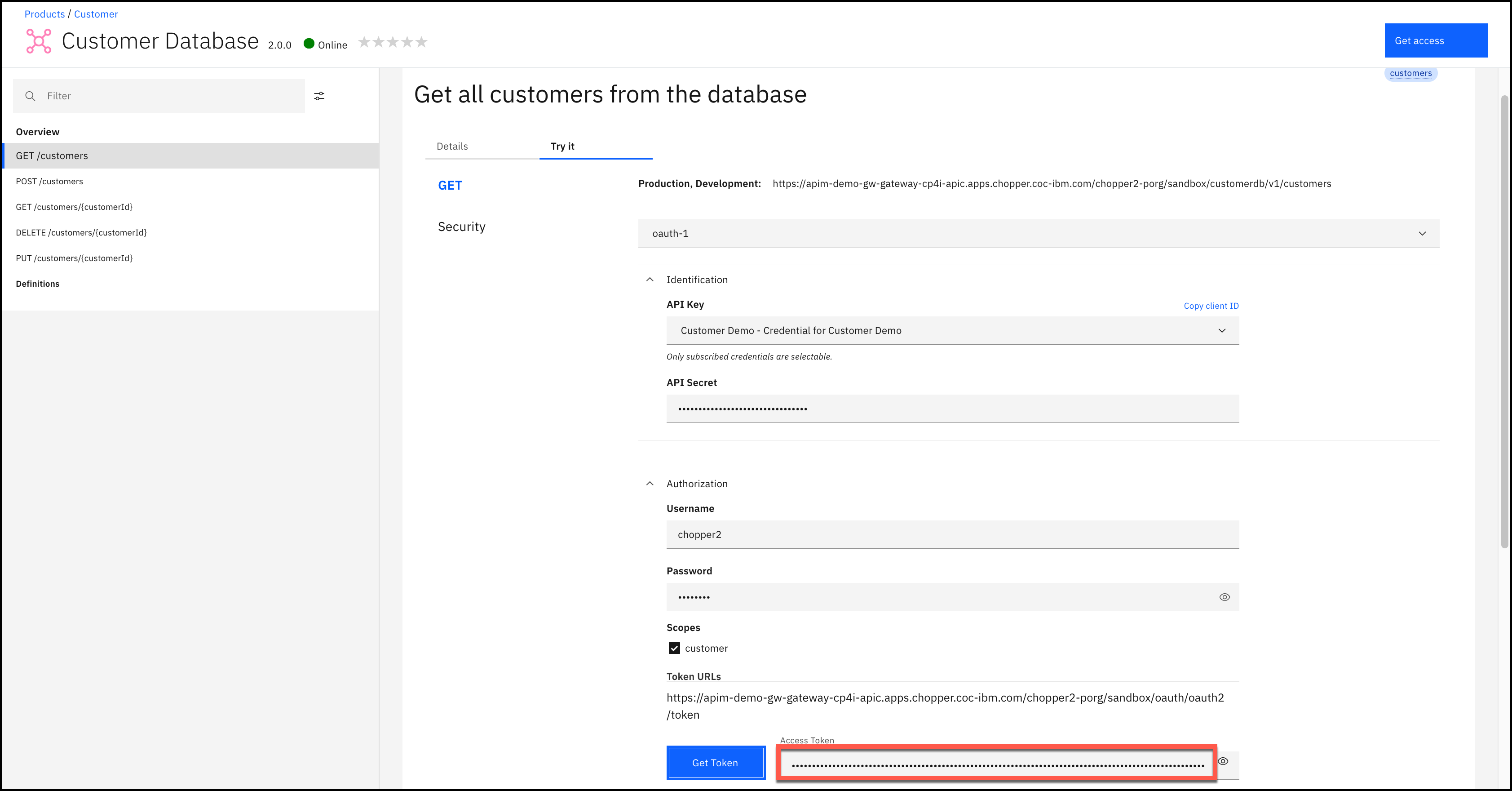Open the API Key credential dropdown
This screenshot has height=791, width=1512.
point(953,331)
